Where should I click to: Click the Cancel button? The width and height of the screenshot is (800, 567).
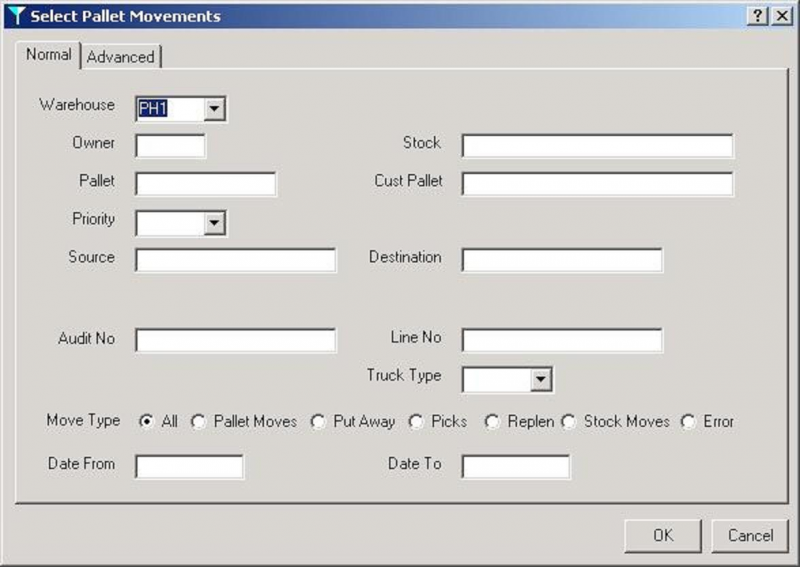750,535
